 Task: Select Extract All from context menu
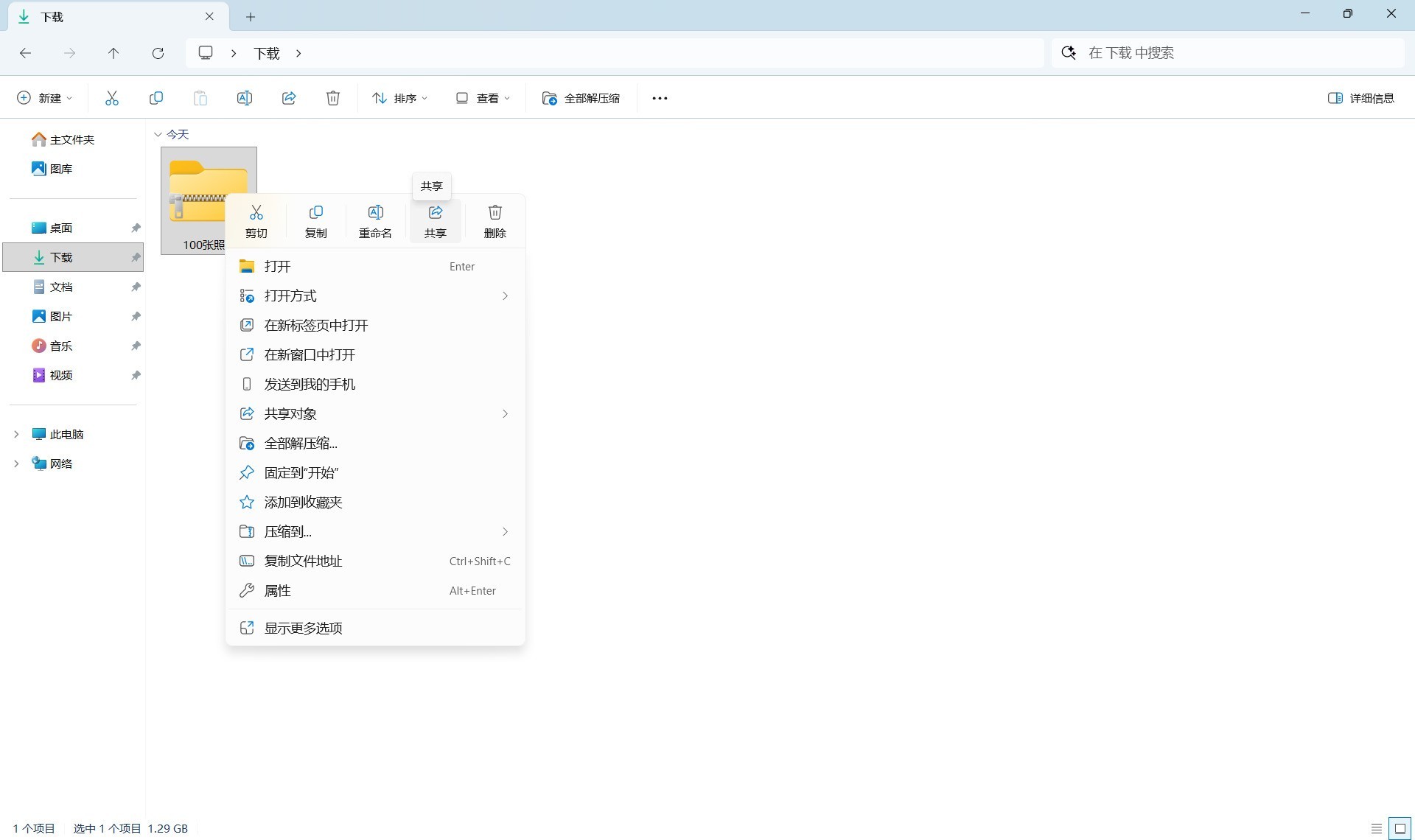[x=301, y=443]
